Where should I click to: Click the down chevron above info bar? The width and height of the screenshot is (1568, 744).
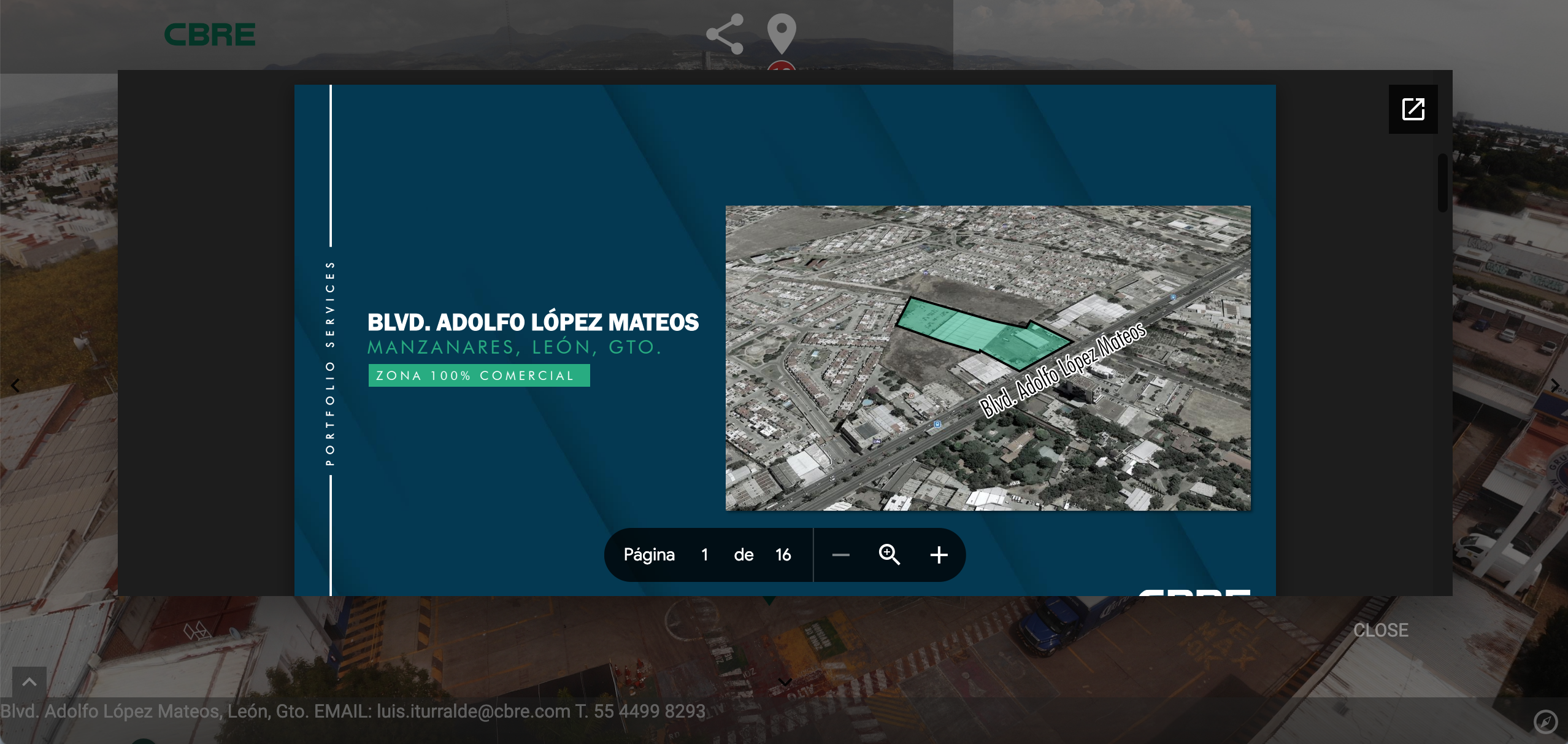click(785, 682)
